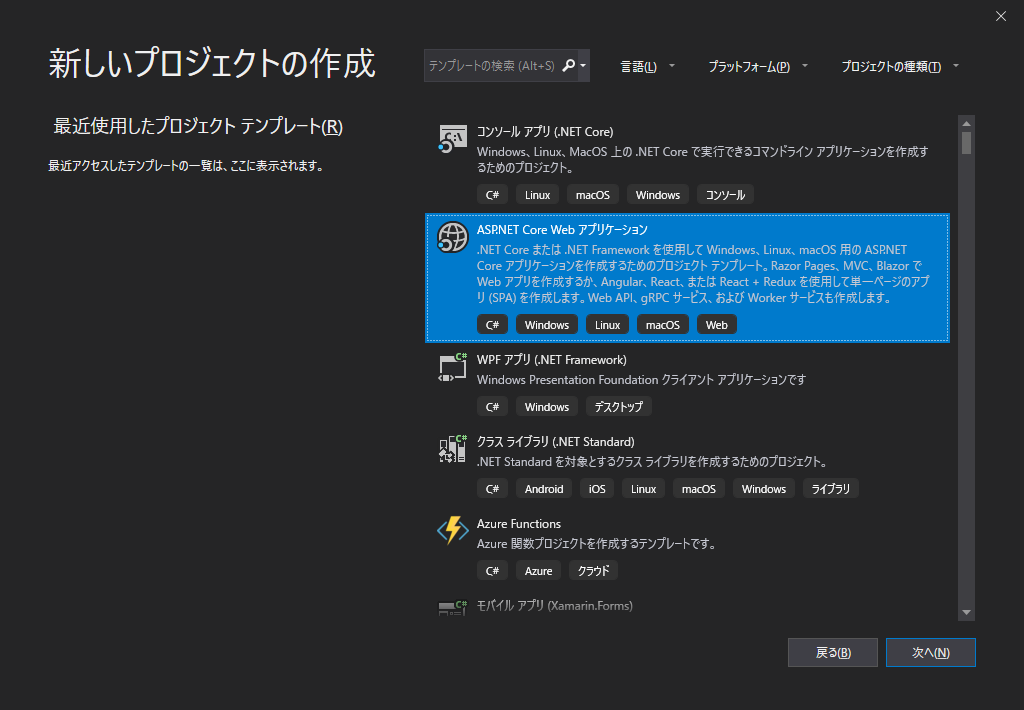The height and width of the screenshot is (710, 1024).
Task: Click the Mobile App (Xamarin.Forms) template icon
Action: point(452,606)
